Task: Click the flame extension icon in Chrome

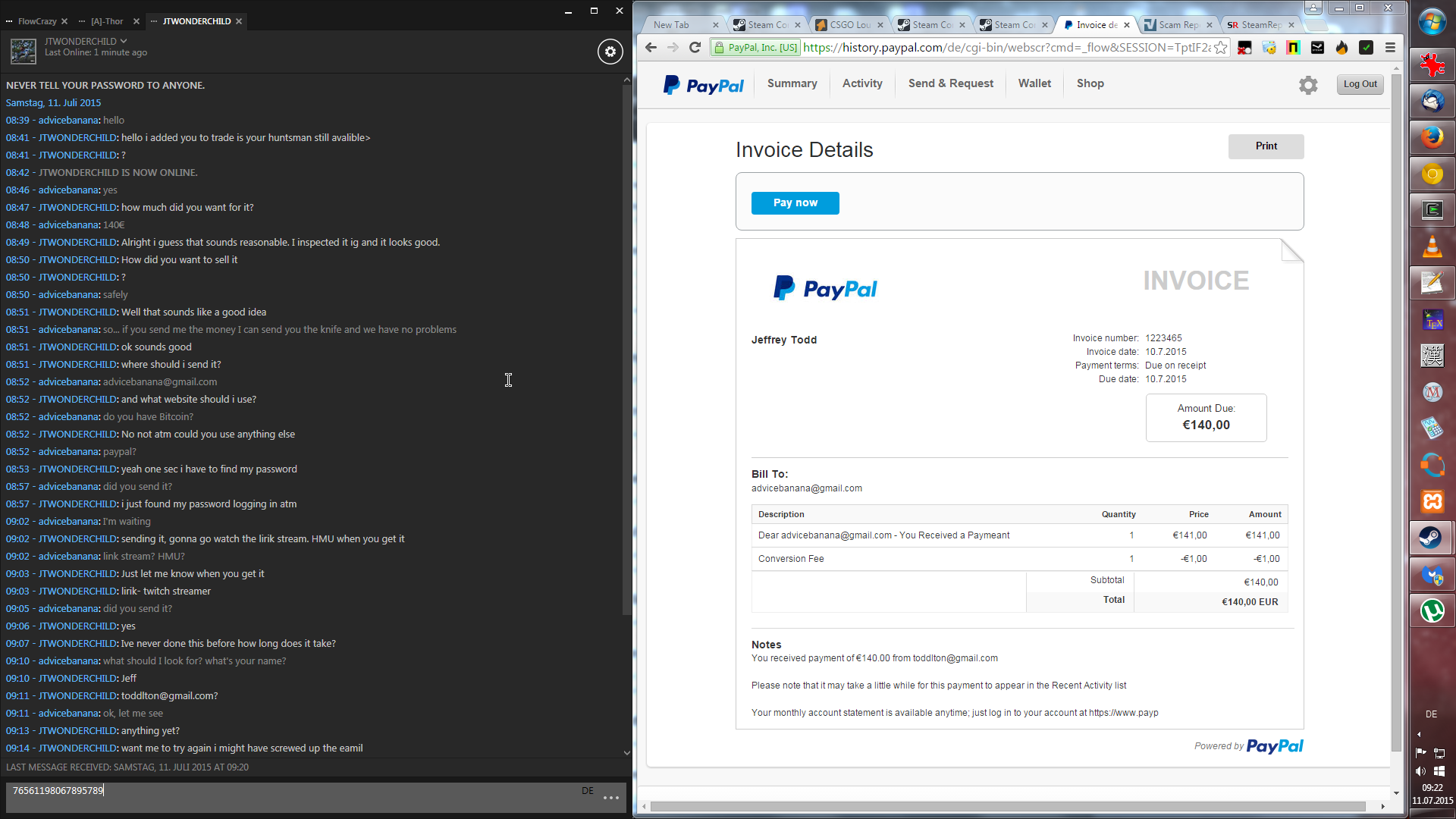Action: point(1341,48)
